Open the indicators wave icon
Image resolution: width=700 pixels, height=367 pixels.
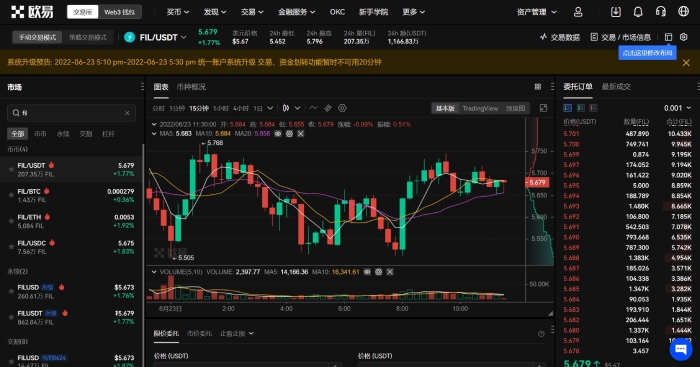pos(313,108)
